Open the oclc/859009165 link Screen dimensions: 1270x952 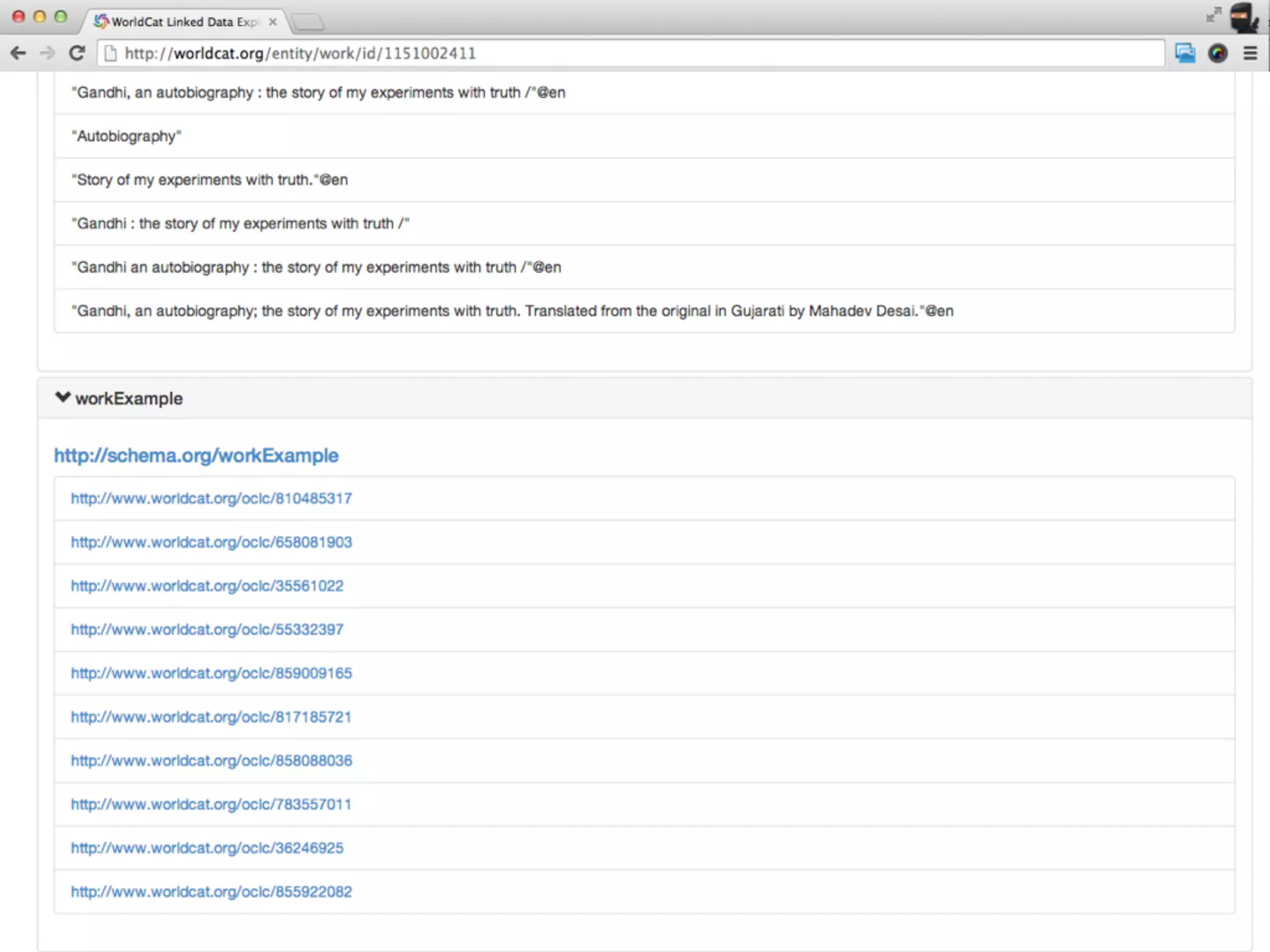tap(211, 673)
